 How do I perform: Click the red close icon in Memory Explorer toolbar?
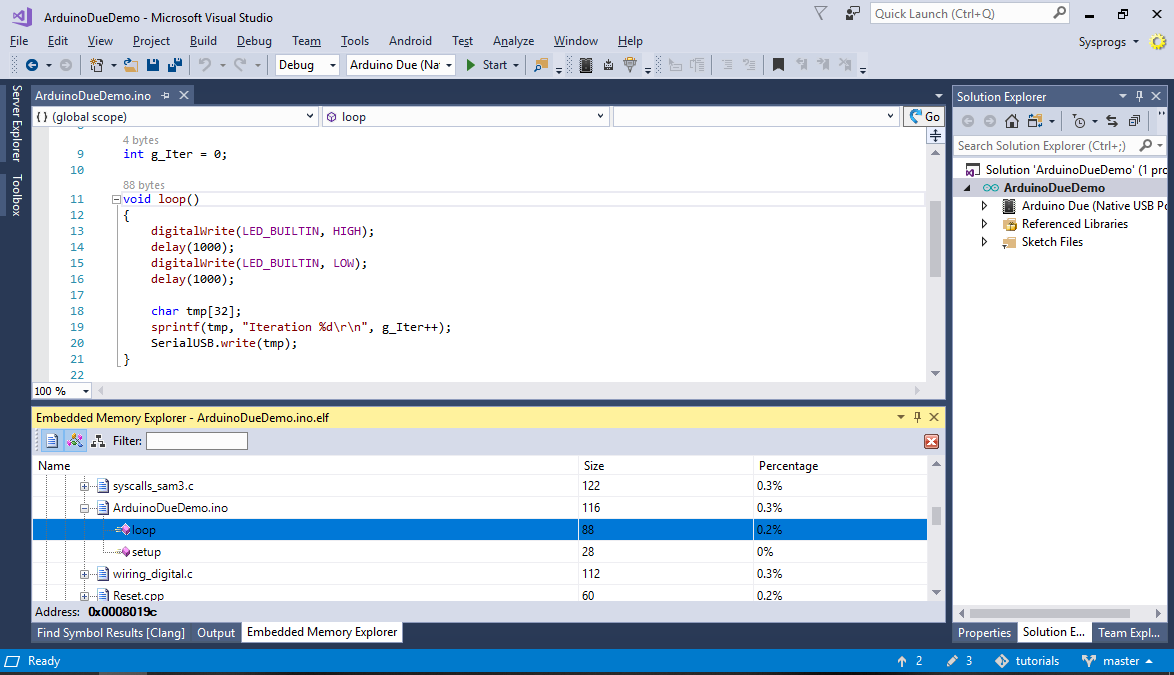931,442
